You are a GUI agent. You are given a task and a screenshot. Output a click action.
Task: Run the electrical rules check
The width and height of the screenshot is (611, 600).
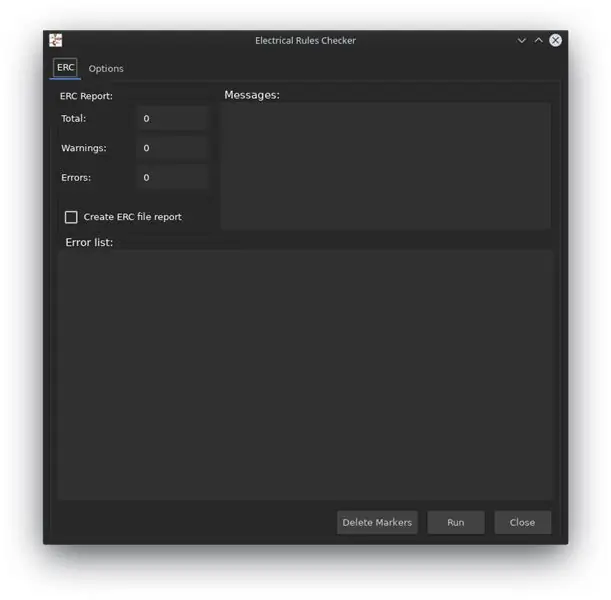coord(456,522)
